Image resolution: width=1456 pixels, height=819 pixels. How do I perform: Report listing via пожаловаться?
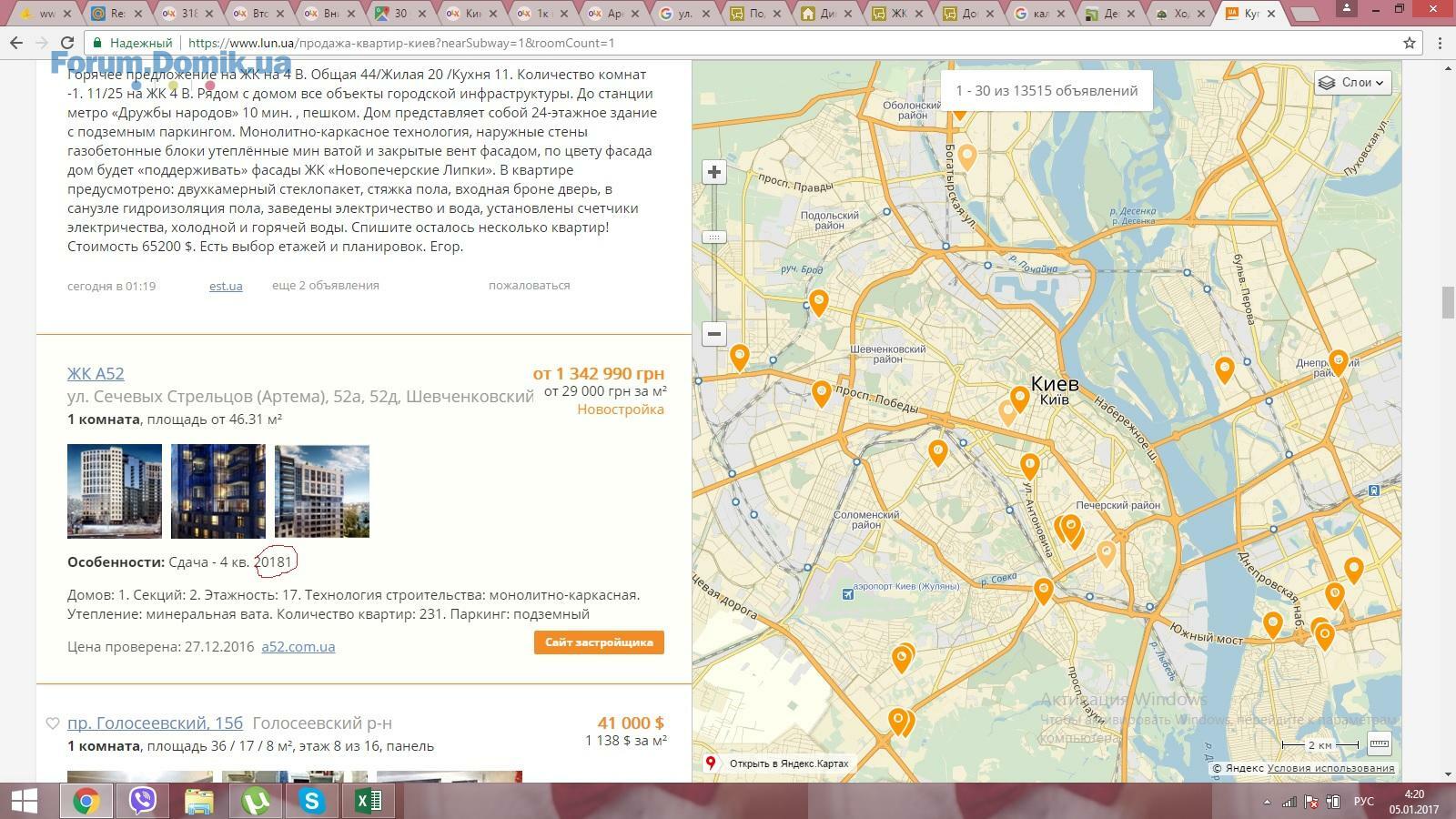[x=529, y=285]
